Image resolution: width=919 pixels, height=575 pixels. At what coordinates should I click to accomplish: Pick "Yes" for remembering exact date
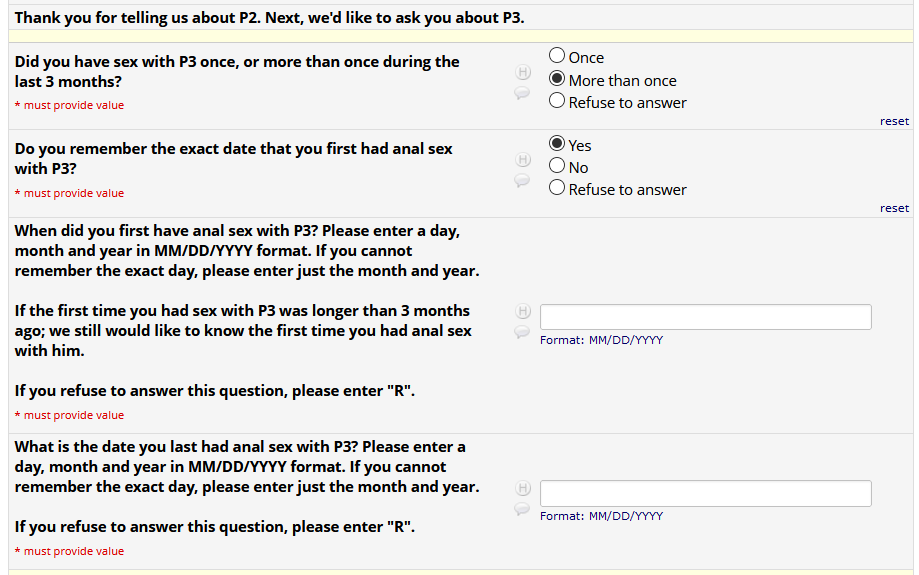557,144
